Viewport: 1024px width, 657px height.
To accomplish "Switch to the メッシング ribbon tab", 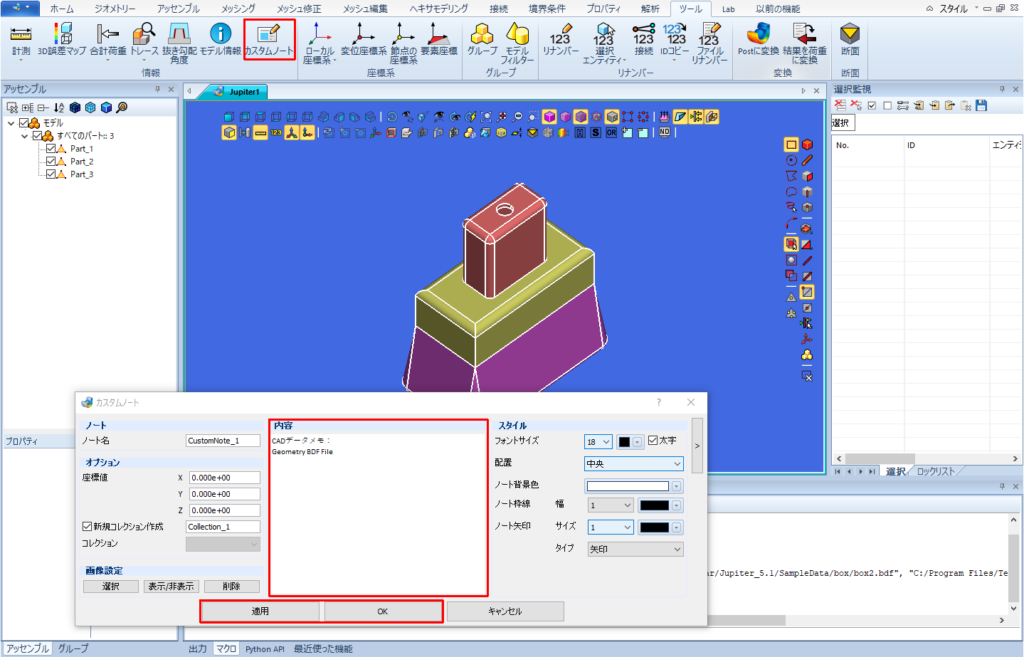I will coord(238,8).
